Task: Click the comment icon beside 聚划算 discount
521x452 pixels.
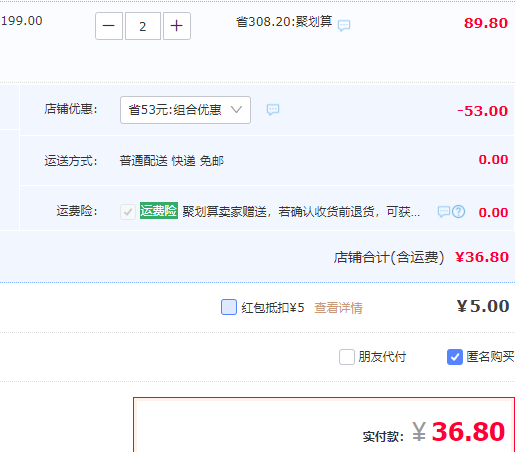Action: tap(344, 25)
